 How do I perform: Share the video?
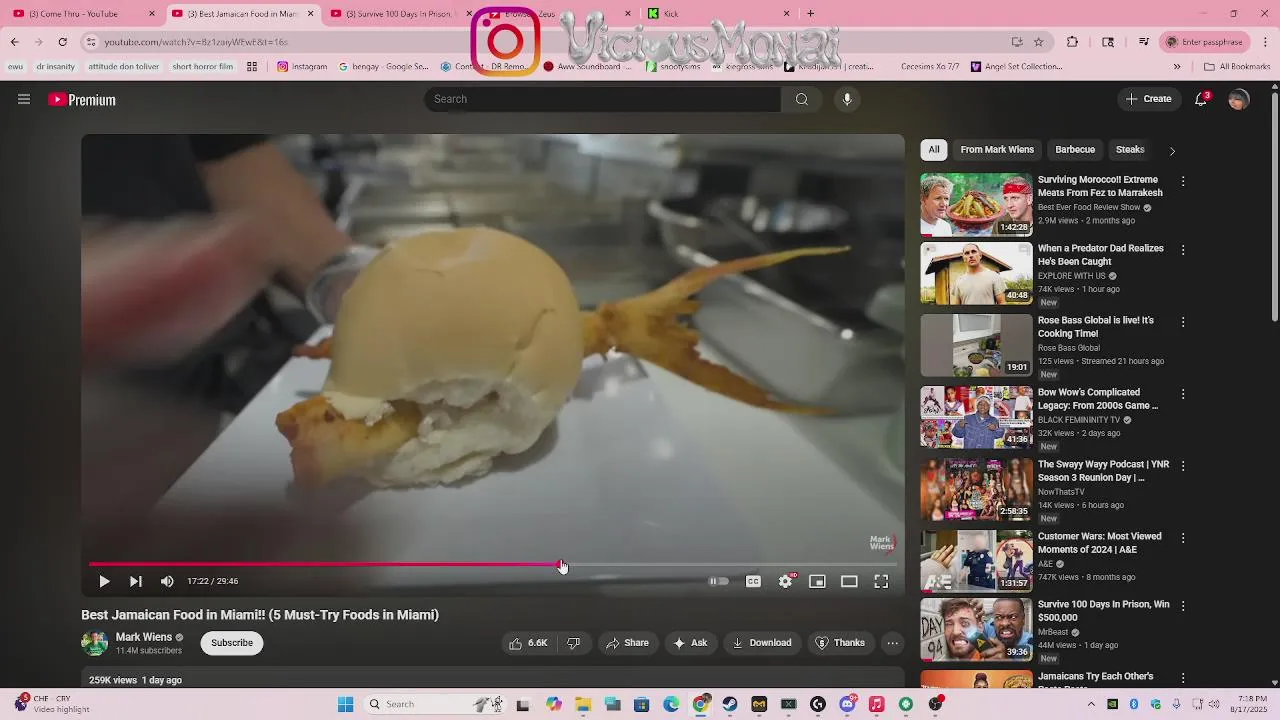point(627,643)
